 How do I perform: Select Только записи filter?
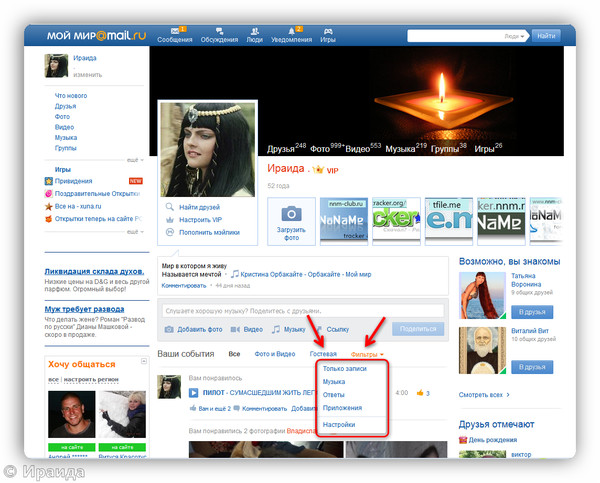(x=345, y=369)
